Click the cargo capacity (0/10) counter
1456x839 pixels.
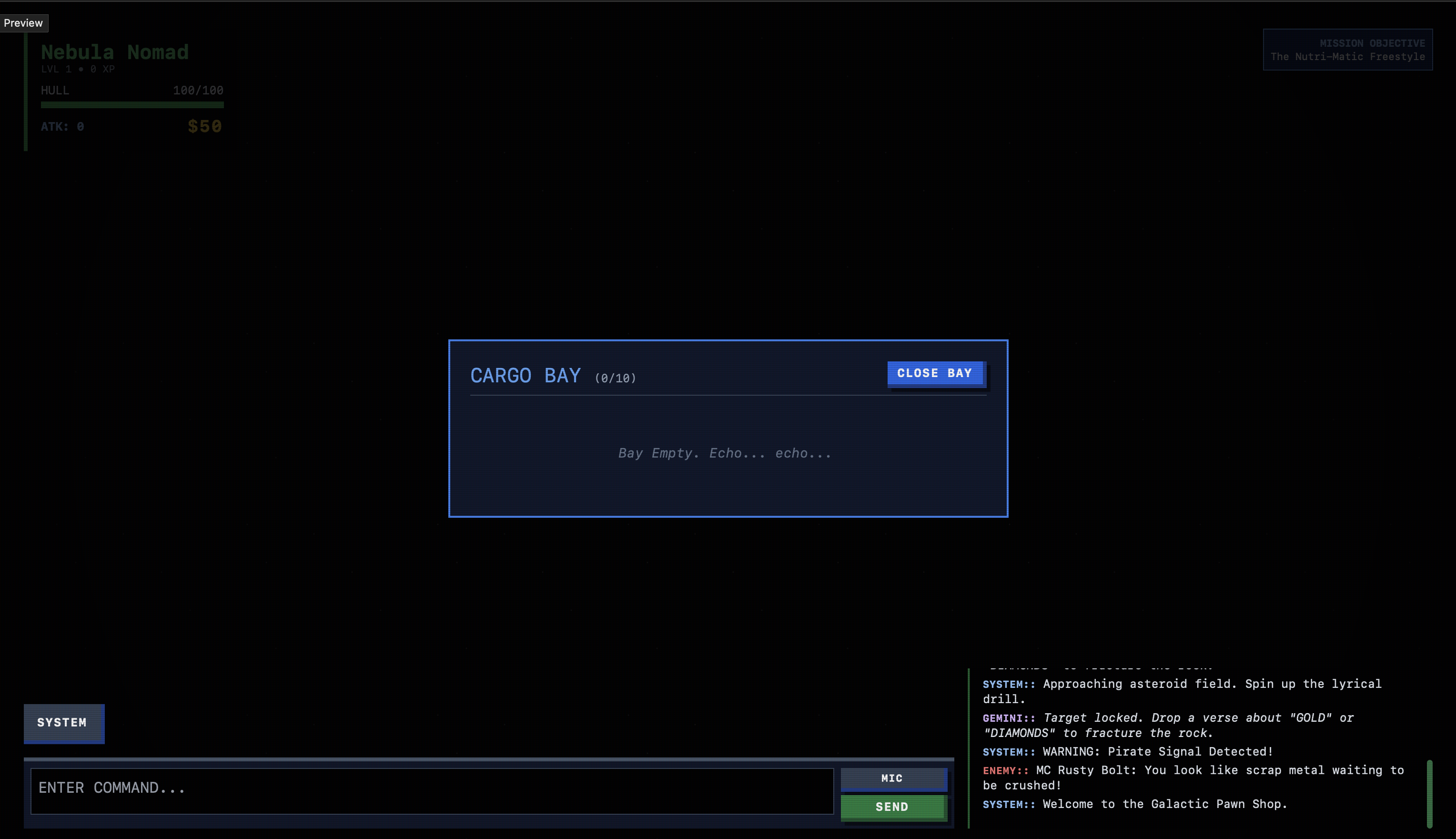615,379
